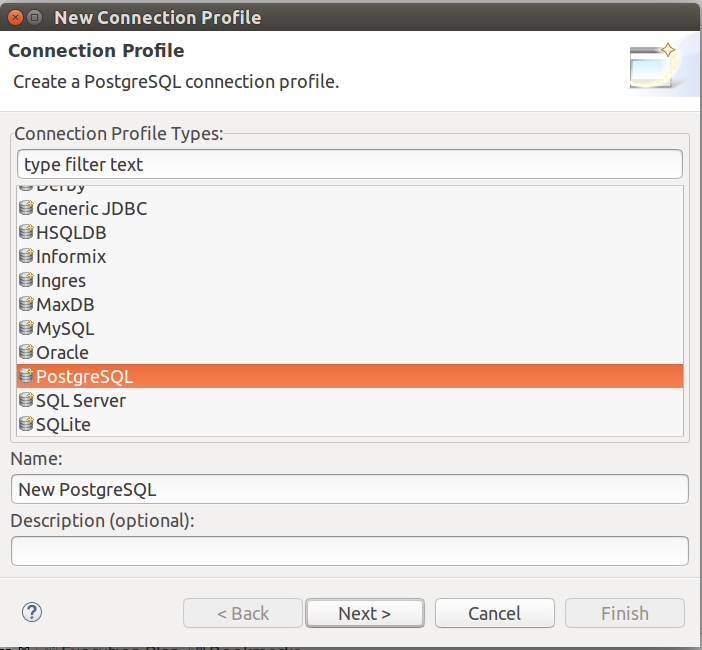Click the Informix database icon
Screen dimensions: 702x650
[26, 256]
